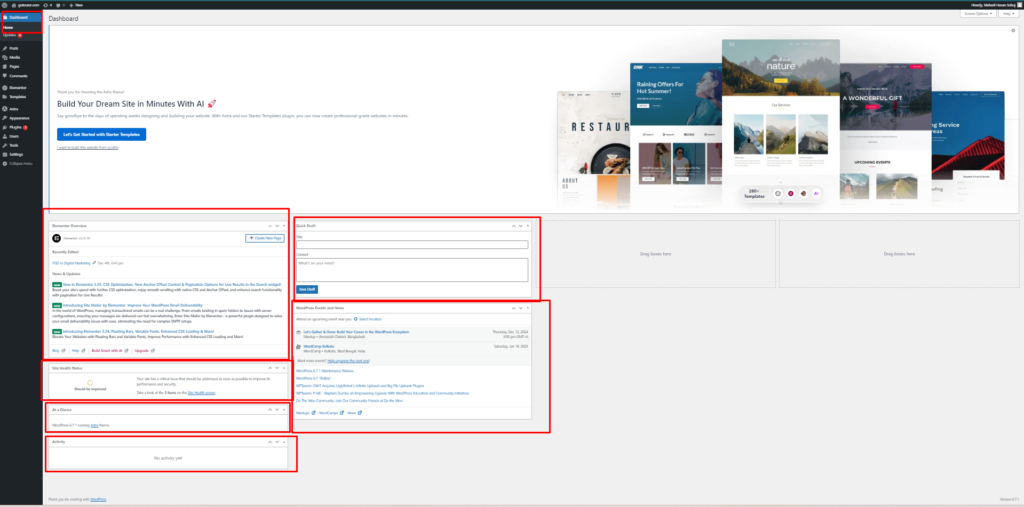The height and width of the screenshot is (507, 1024).
Task: Click Create New Page in Elementor Overview
Action: (264, 238)
